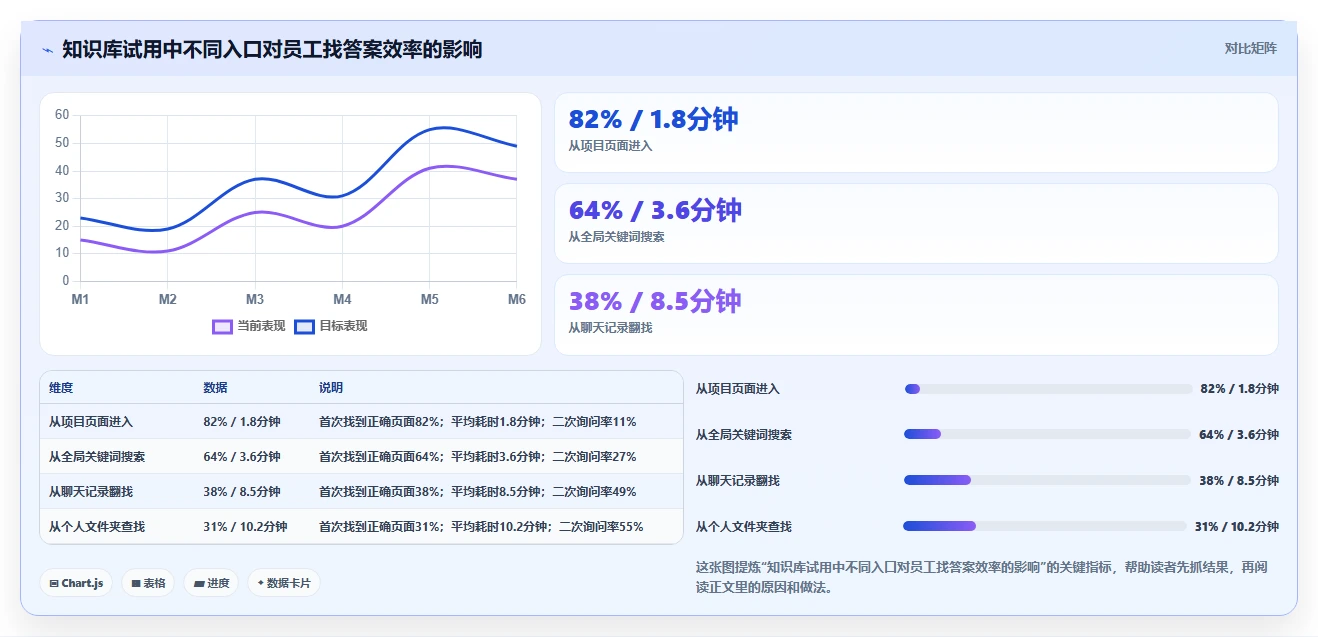Click the 维度 column header
Image resolution: width=1318 pixels, height=637 pixels.
point(61,388)
